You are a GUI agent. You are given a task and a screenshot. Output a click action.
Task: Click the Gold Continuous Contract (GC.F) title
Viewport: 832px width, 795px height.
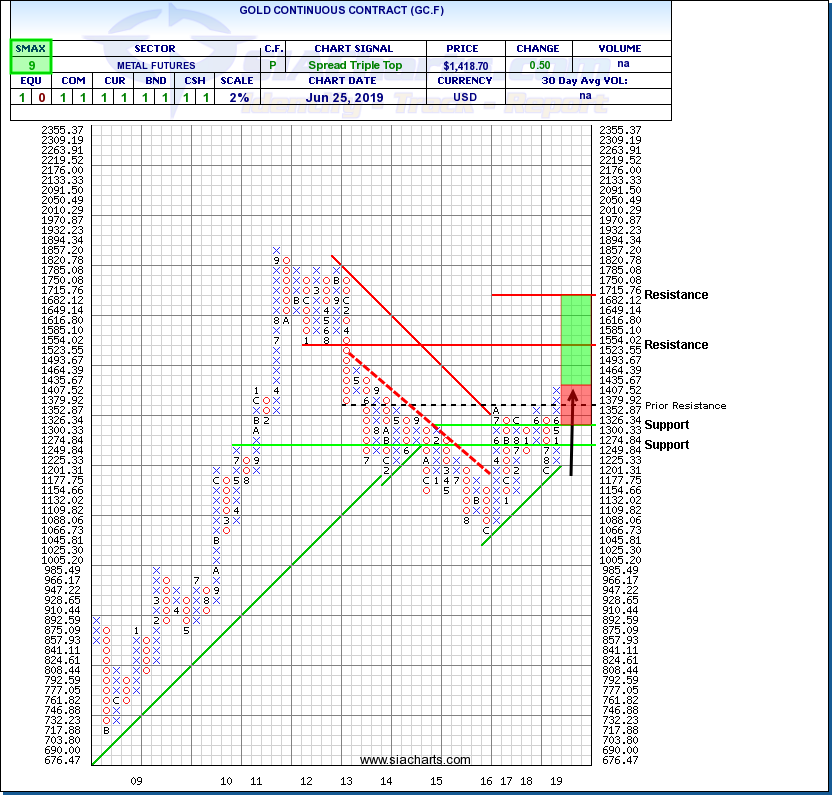coord(336,11)
